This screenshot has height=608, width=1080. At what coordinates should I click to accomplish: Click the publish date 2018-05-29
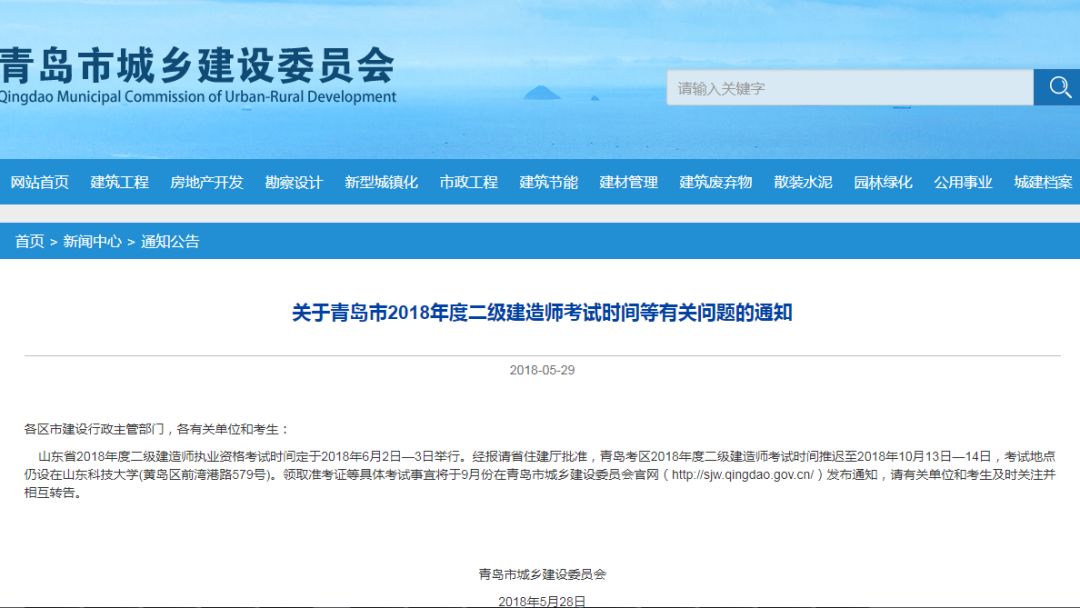(542, 370)
